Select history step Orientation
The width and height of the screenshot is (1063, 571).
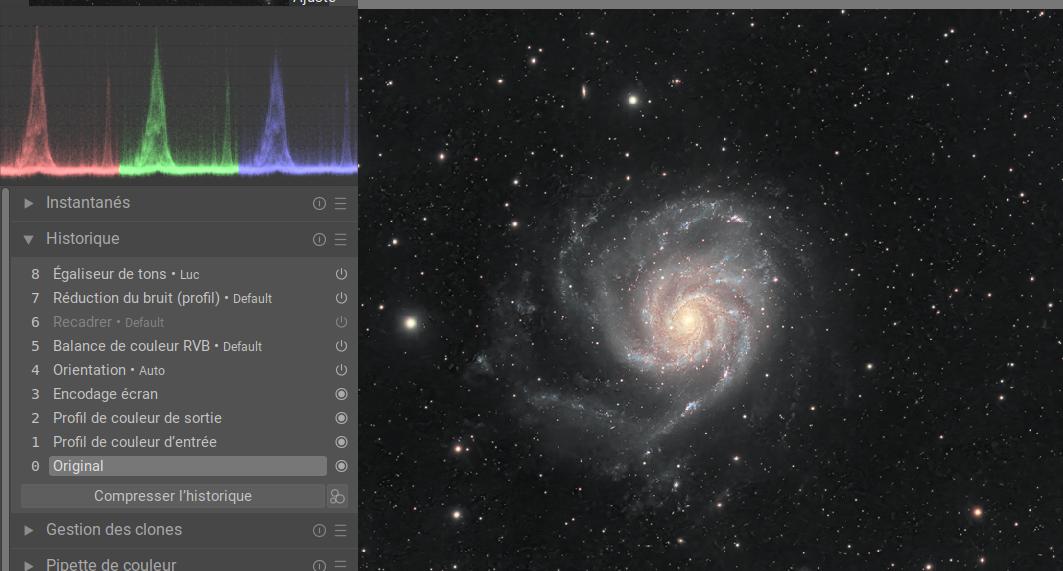(188, 370)
